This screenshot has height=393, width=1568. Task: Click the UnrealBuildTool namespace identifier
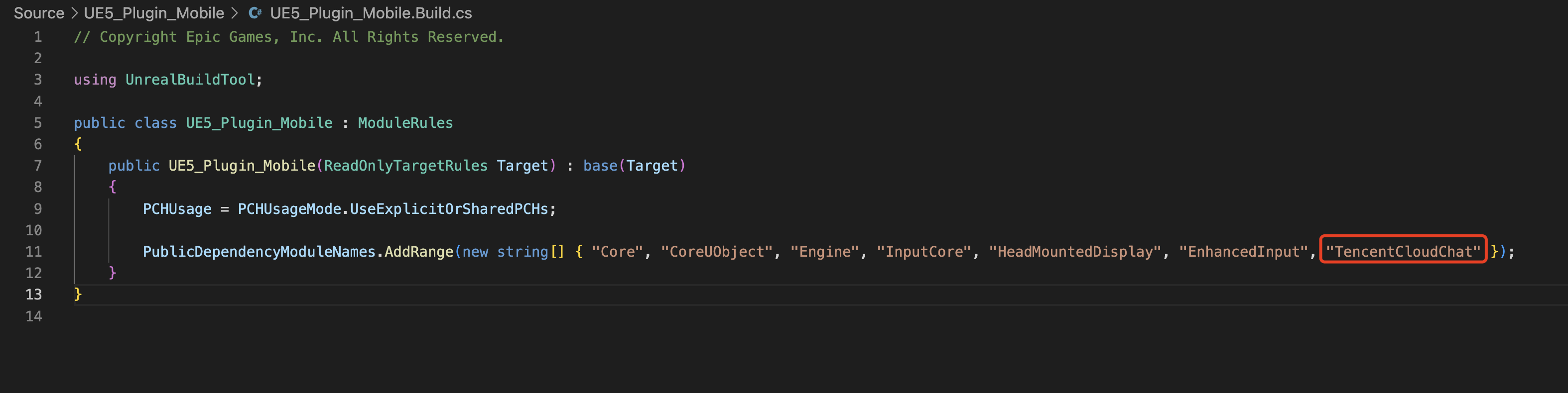190,80
